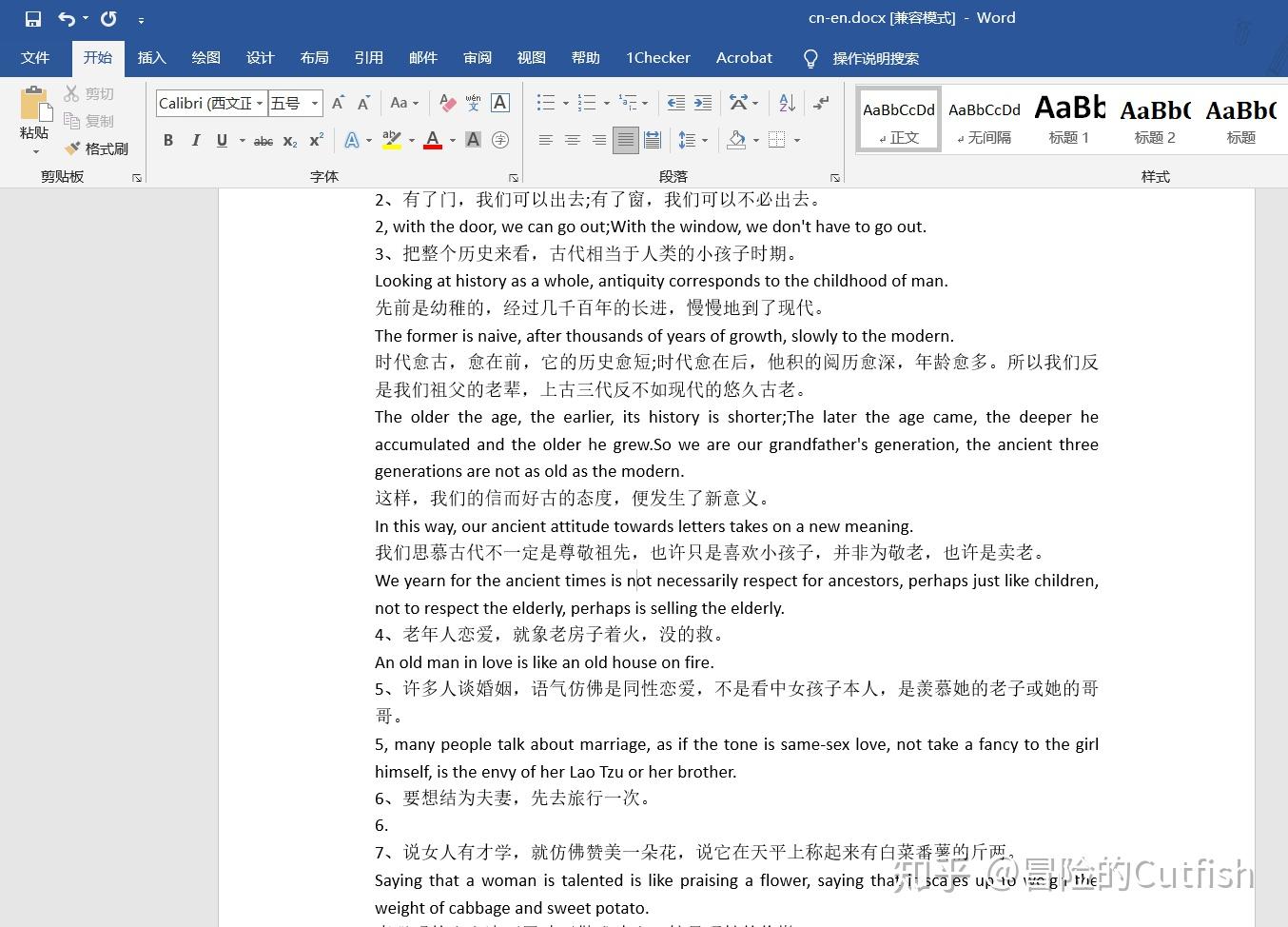1288x927 pixels.
Task: Switch to the 插入 ribbon tab
Action: pyautogui.click(x=151, y=58)
